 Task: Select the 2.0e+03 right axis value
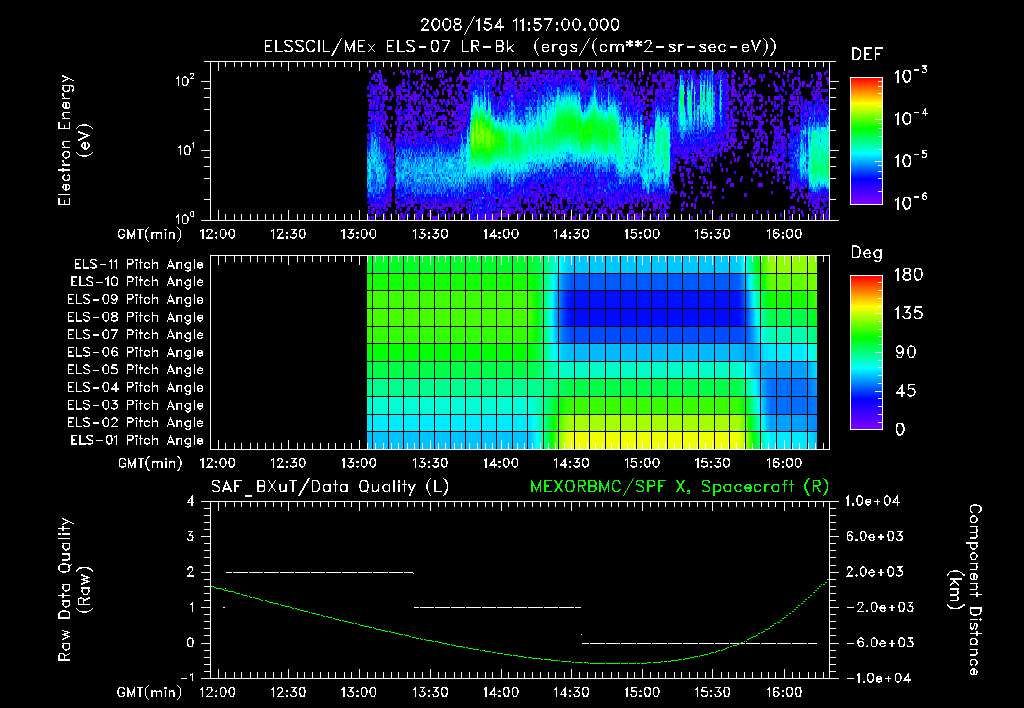coord(875,572)
